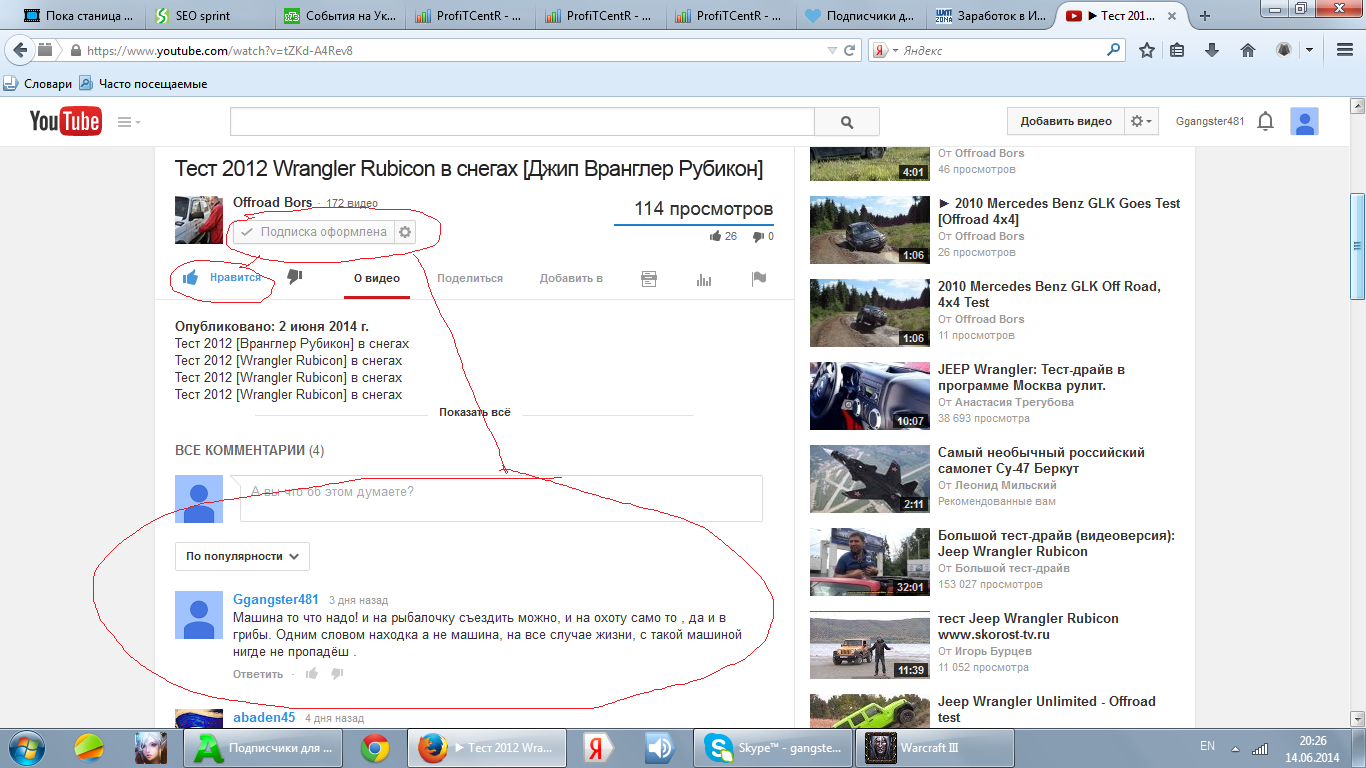This screenshot has width=1366, height=768.
Task: Switch to the Подписчики д... tab
Action: [861, 16]
